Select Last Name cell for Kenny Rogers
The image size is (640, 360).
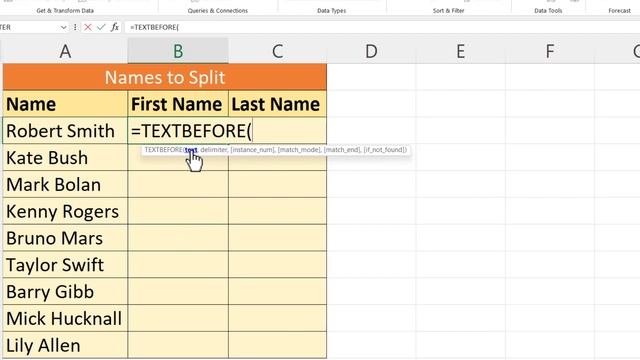278,211
